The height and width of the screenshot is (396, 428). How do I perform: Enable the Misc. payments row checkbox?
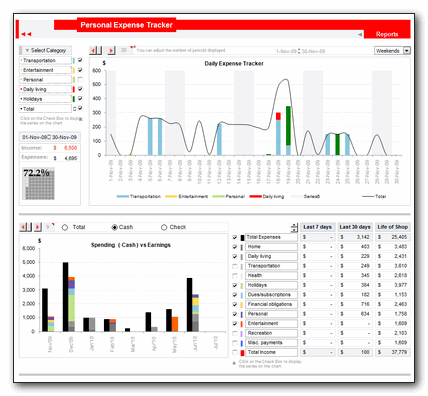point(235,343)
